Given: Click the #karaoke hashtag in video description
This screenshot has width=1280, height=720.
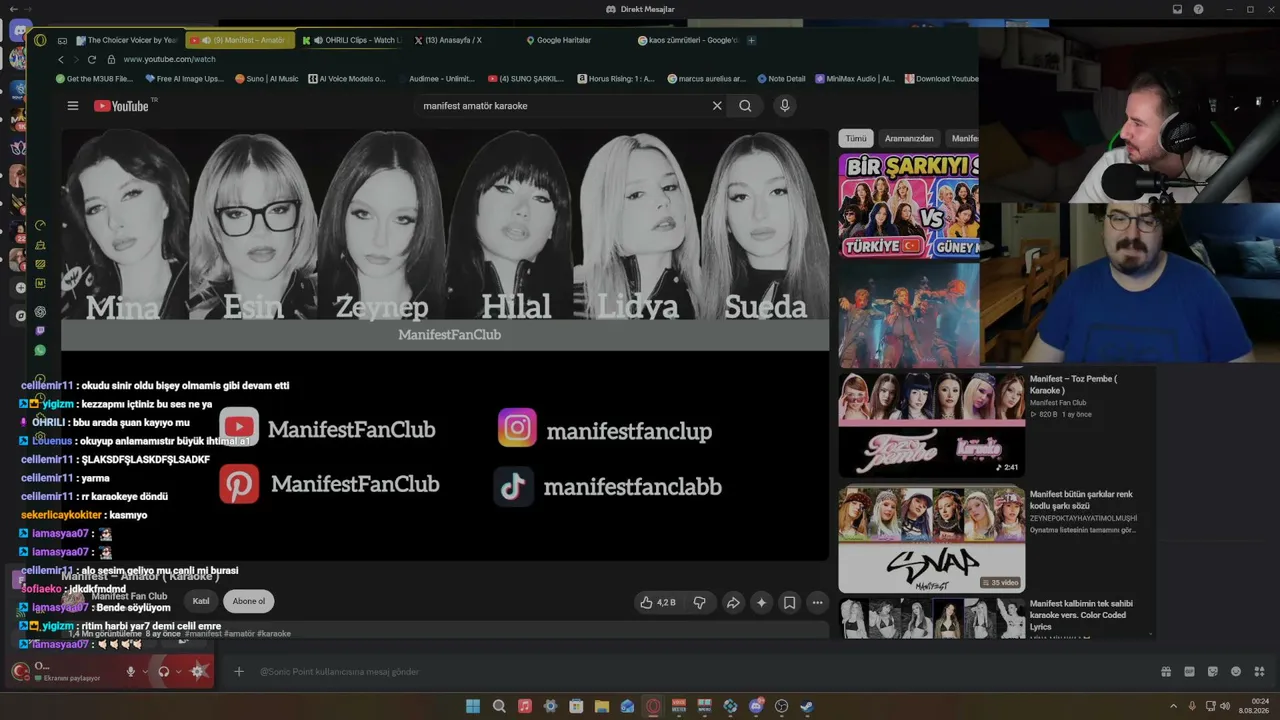Looking at the screenshot, I should (273, 634).
